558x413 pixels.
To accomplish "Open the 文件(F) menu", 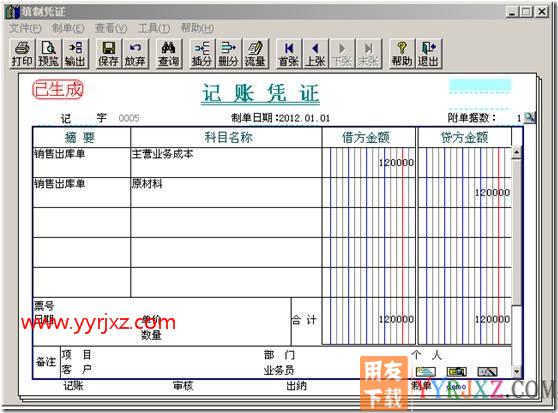I will coord(25,28).
